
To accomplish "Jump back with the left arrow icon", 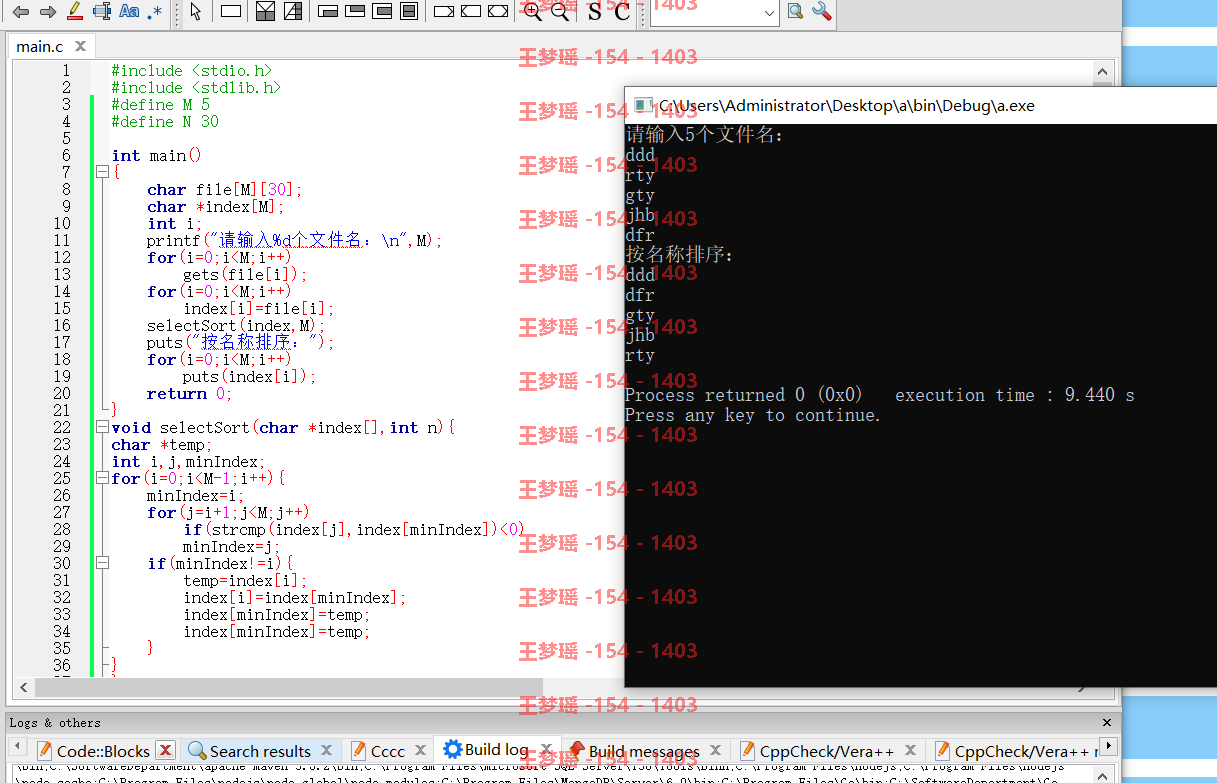I will coord(20,12).
